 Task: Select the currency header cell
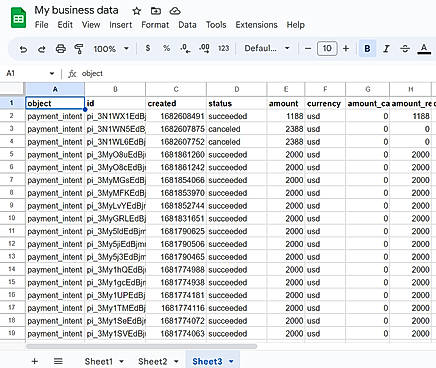click(325, 103)
